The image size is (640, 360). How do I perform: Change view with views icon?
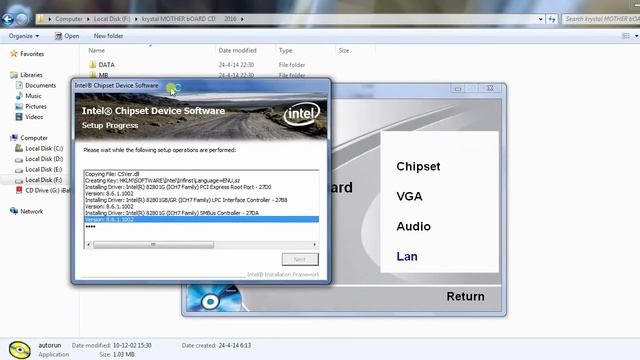625,36
